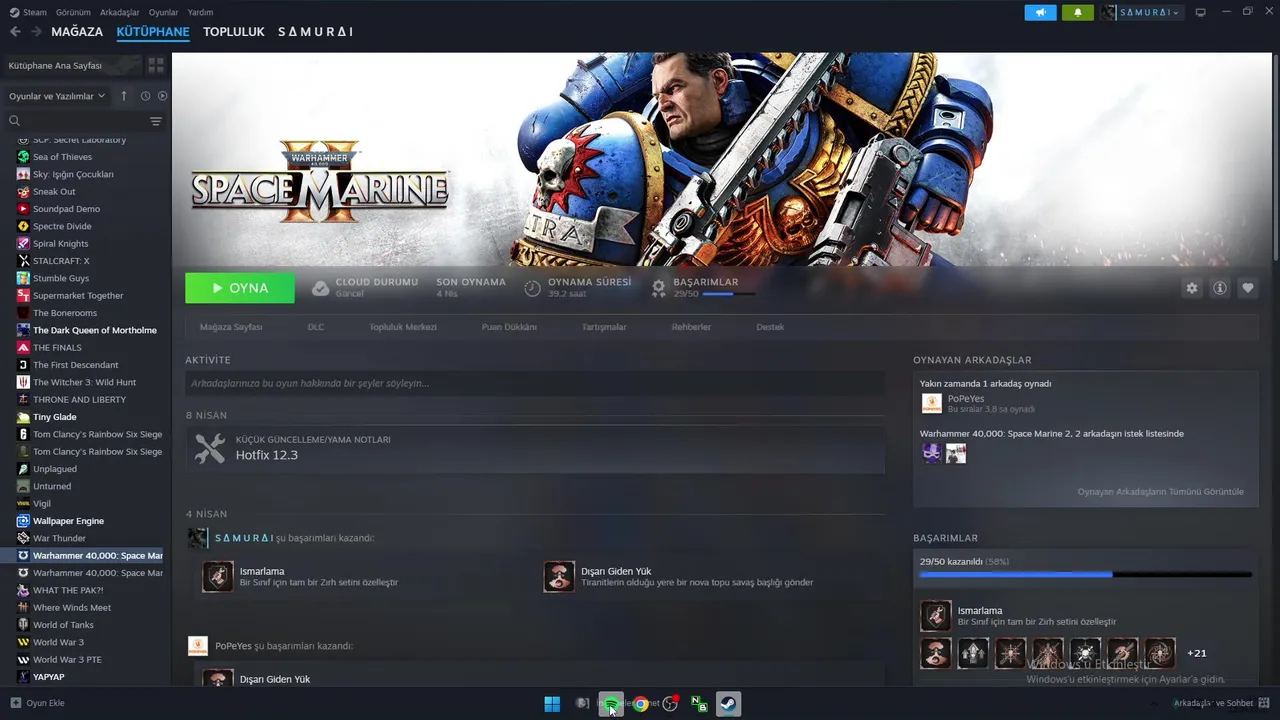This screenshot has height=720, width=1280.
Task: Click the Başarımlar achievements header icon
Action: 658,288
